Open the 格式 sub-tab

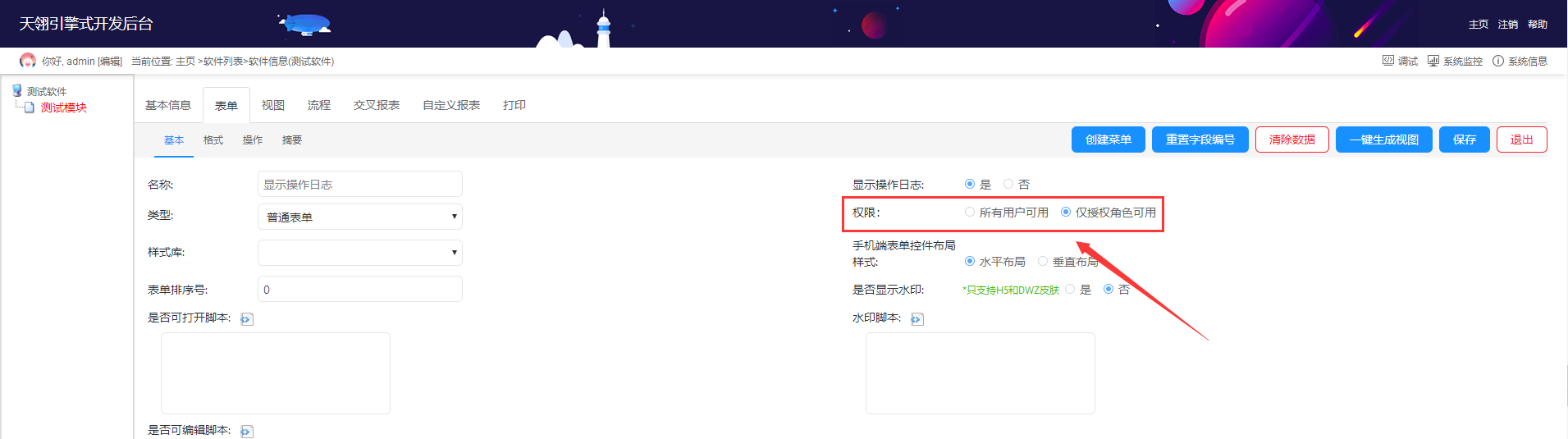pyautogui.click(x=213, y=140)
